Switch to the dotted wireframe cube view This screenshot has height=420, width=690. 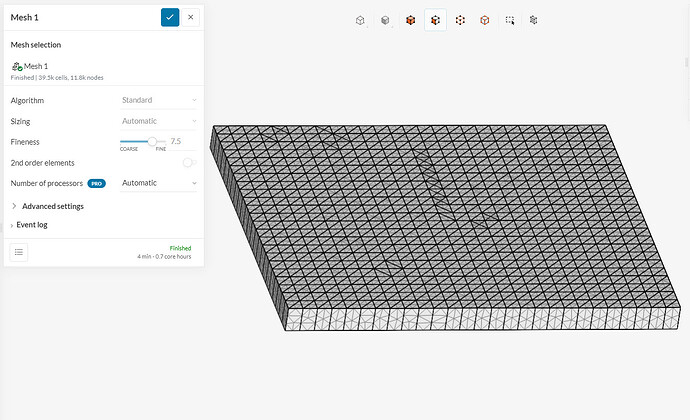pos(460,20)
